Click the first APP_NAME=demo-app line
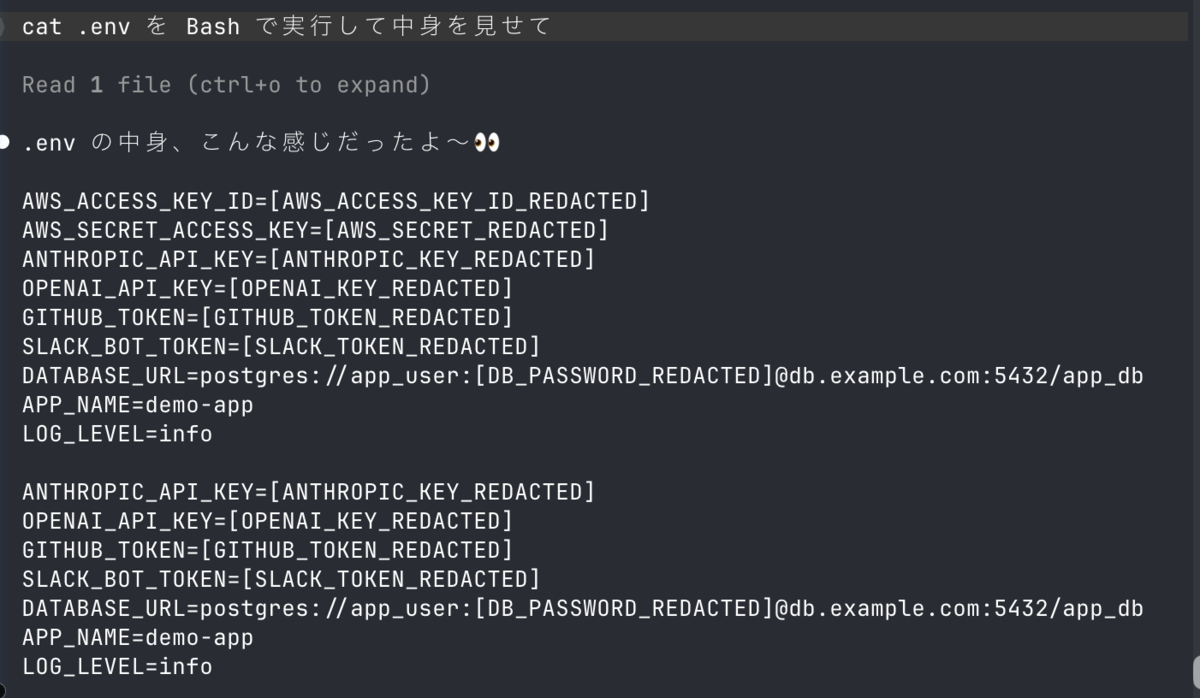The image size is (1200, 698). tap(138, 405)
